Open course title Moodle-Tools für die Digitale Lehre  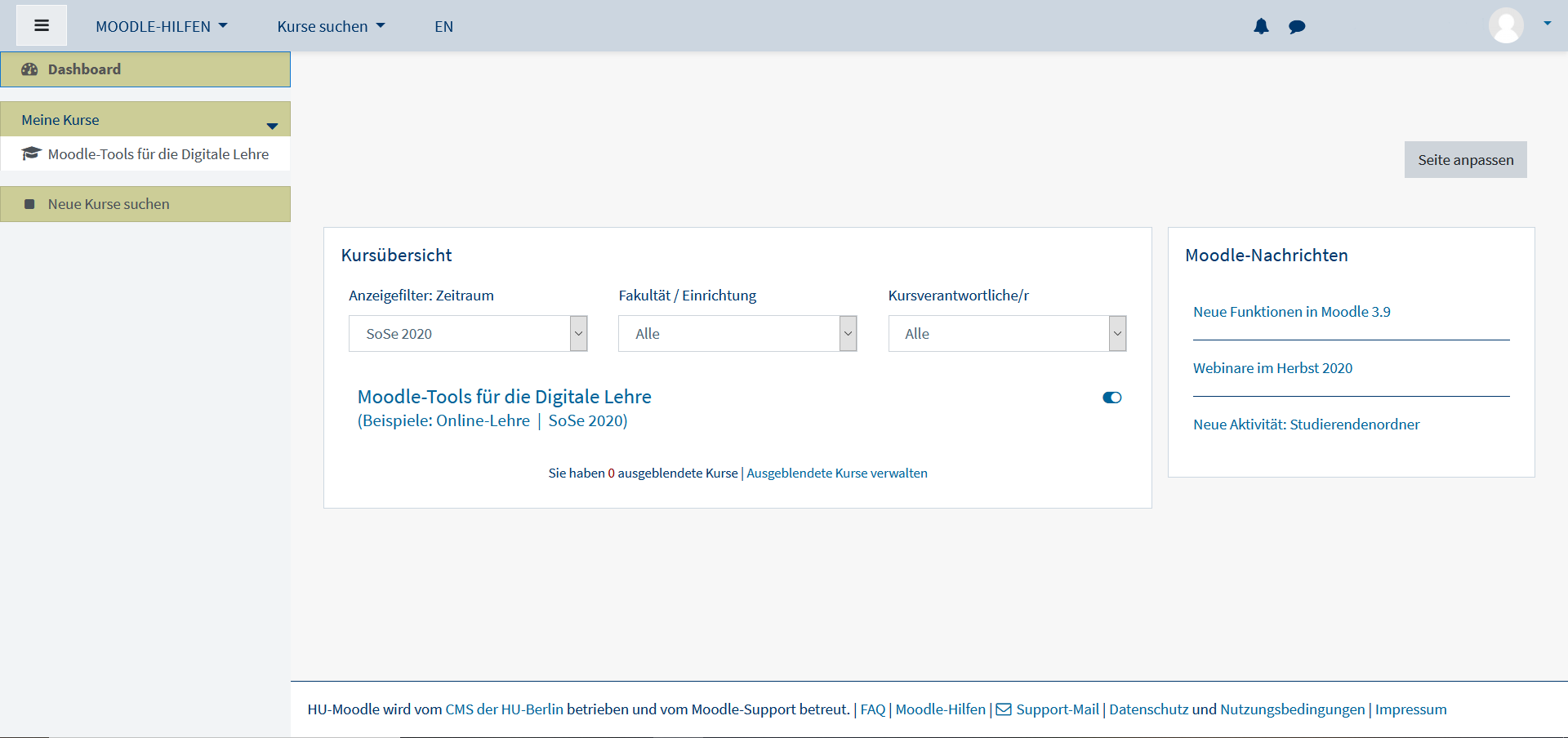point(504,397)
